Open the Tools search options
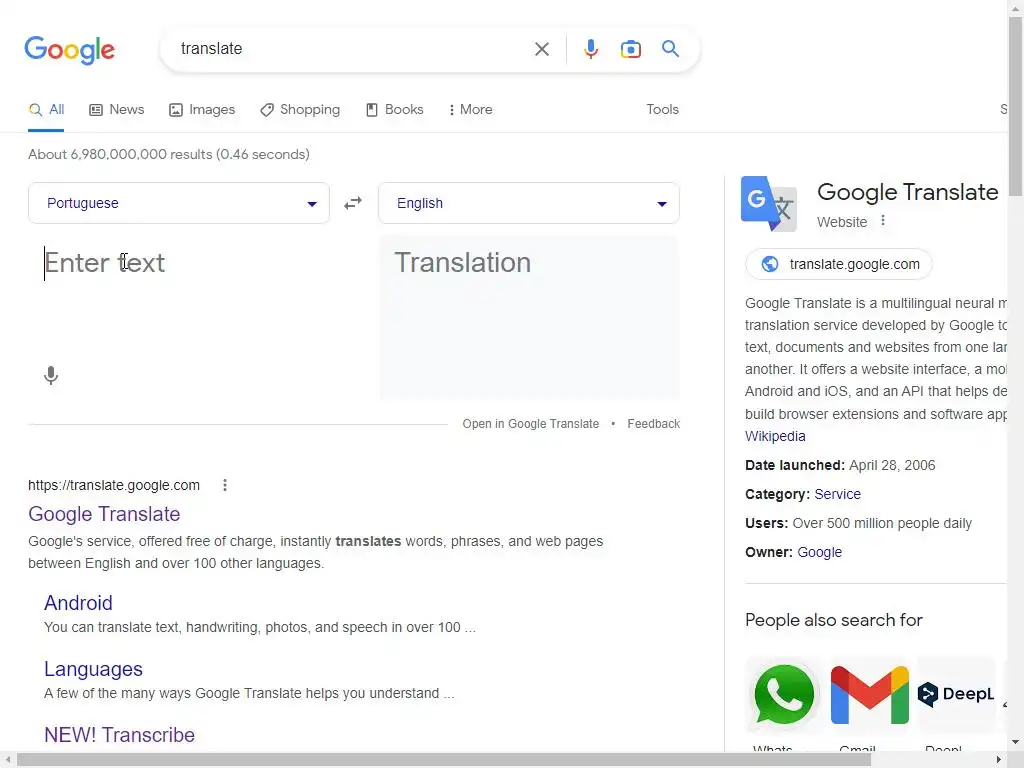The width and height of the screenshot is (1024, 768). [662, 110]
